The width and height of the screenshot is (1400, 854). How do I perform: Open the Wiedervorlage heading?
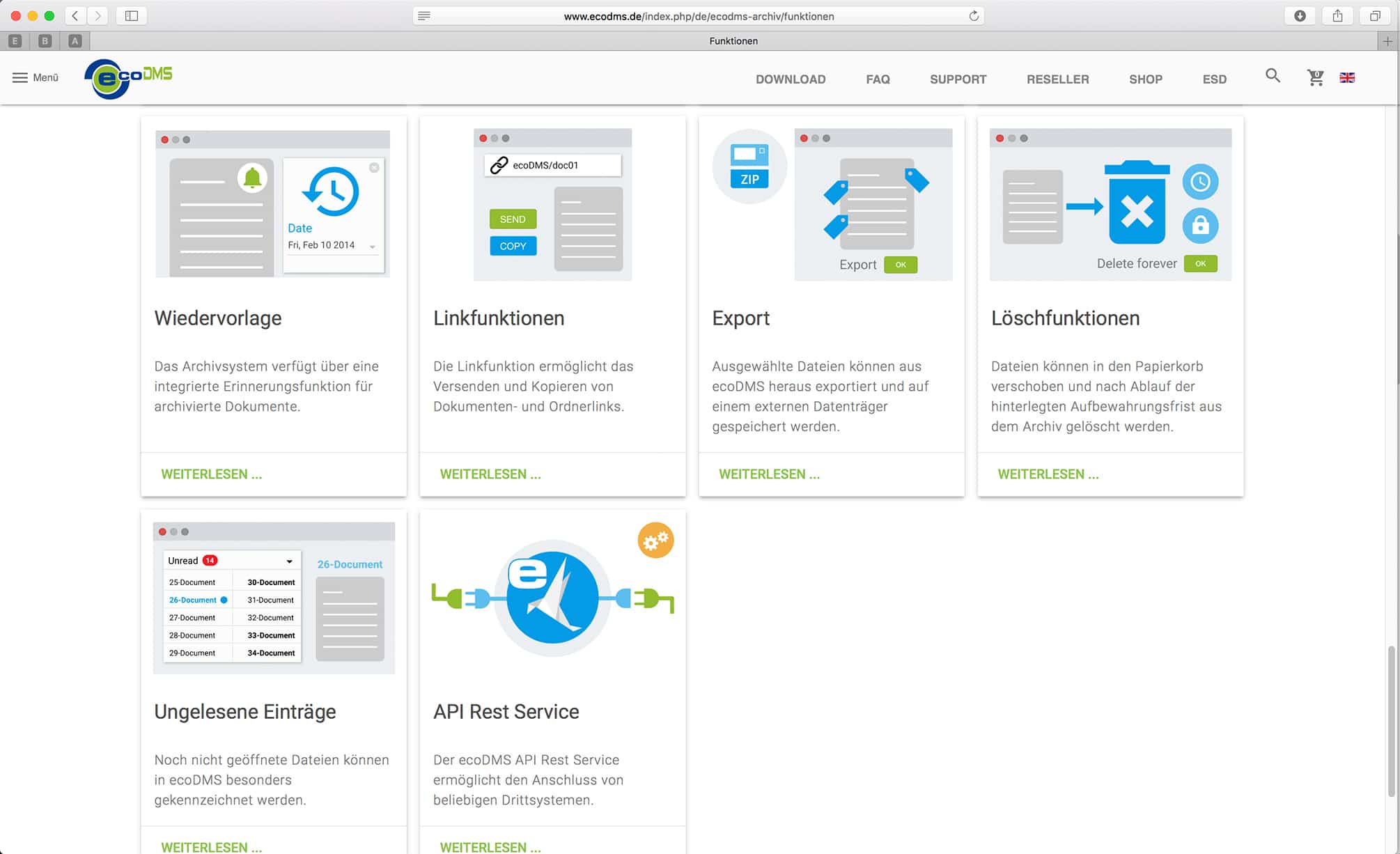[x=218, y=318]
